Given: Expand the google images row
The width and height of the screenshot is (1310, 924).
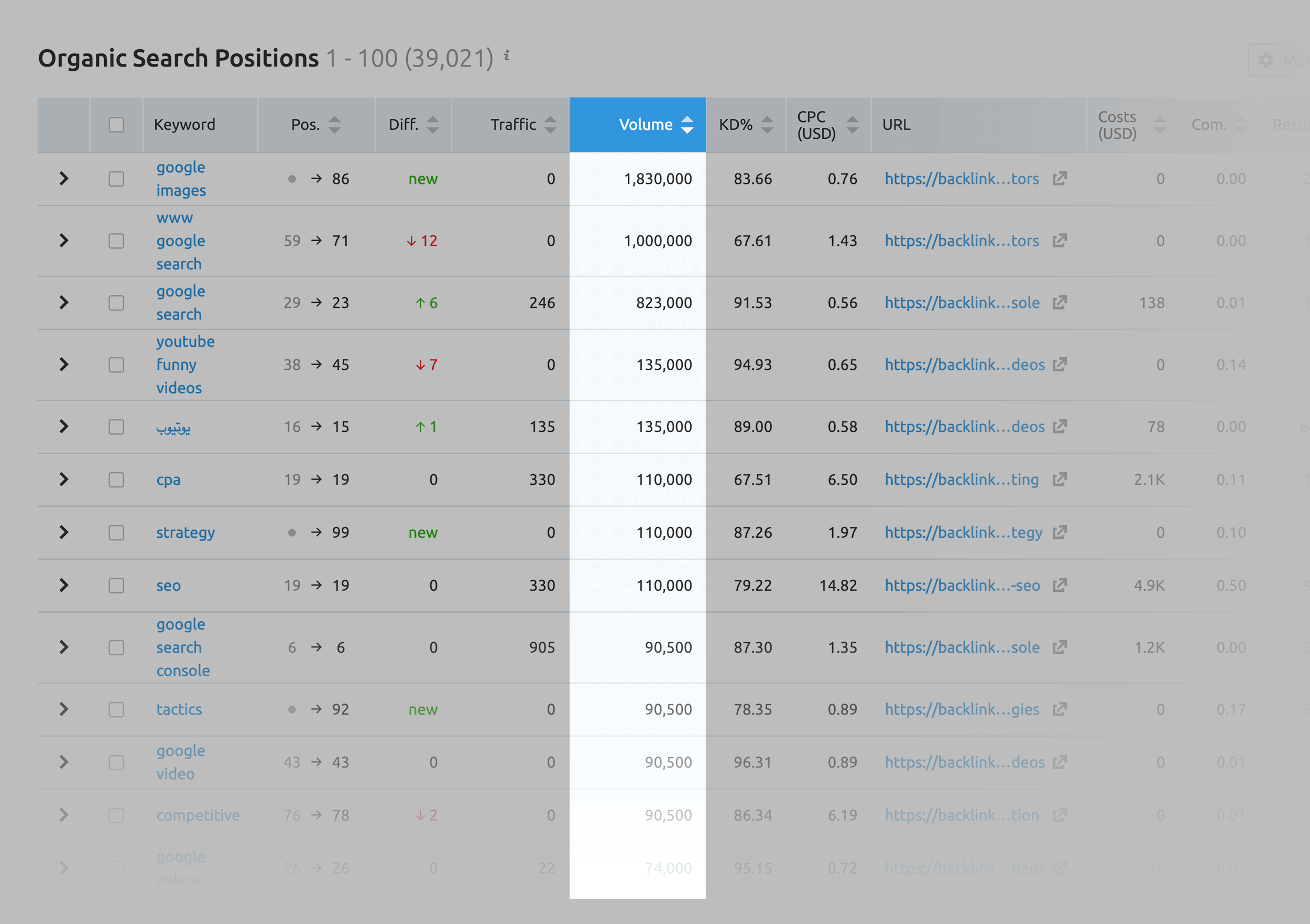Looking at the screenshot, I should click(64, 179).
